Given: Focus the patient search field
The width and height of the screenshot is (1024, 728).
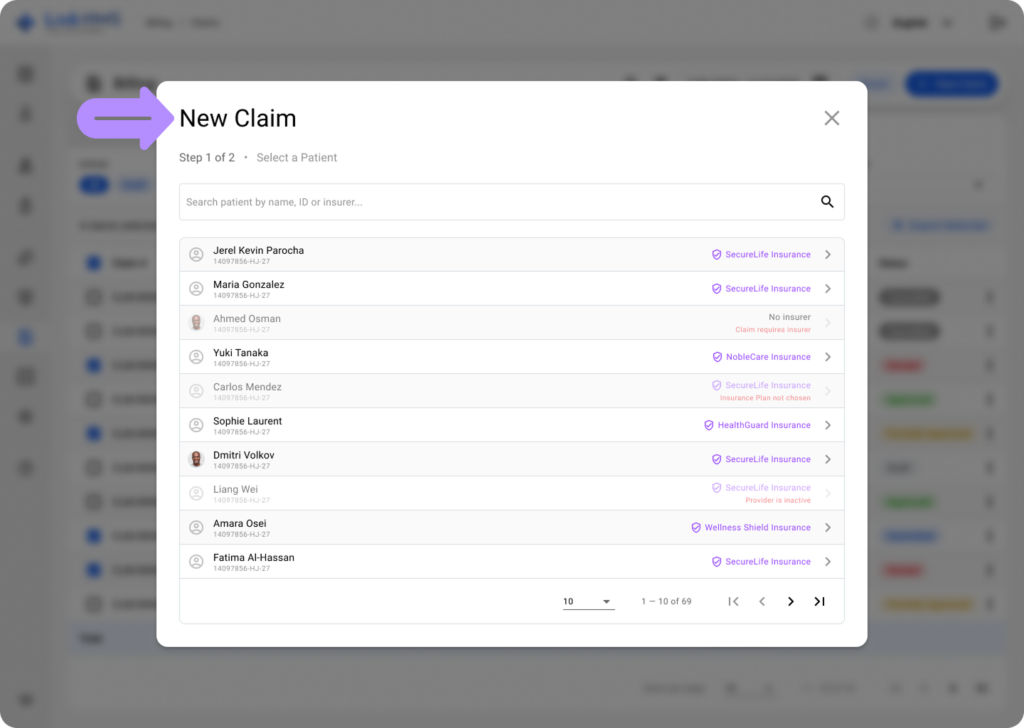Looking at the screenshot, I should point(511,202).
